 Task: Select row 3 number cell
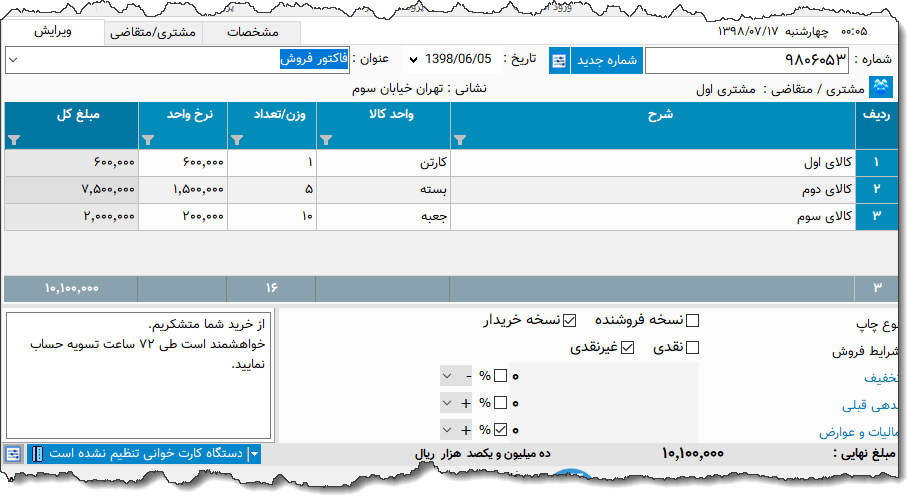pos(876,216)
